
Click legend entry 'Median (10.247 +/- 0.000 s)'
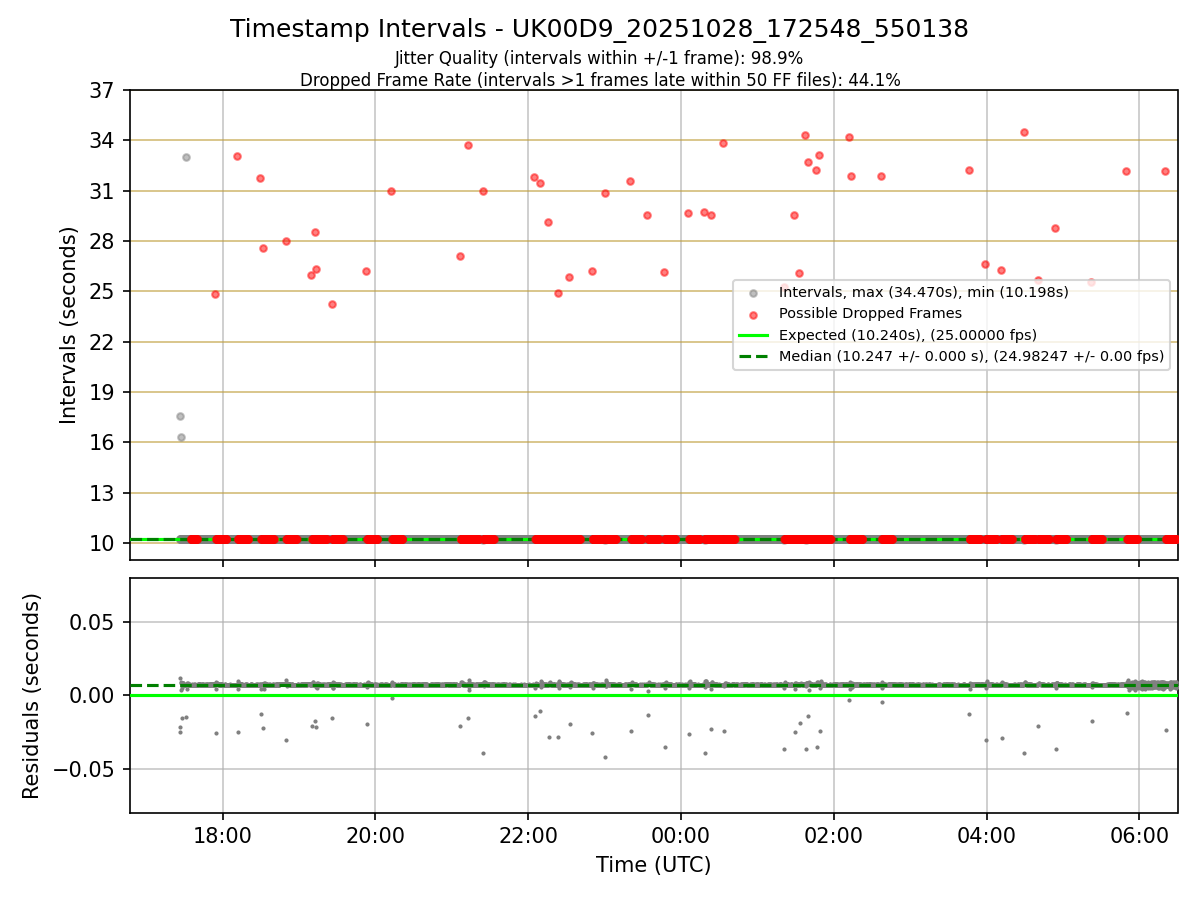[971, 355]
